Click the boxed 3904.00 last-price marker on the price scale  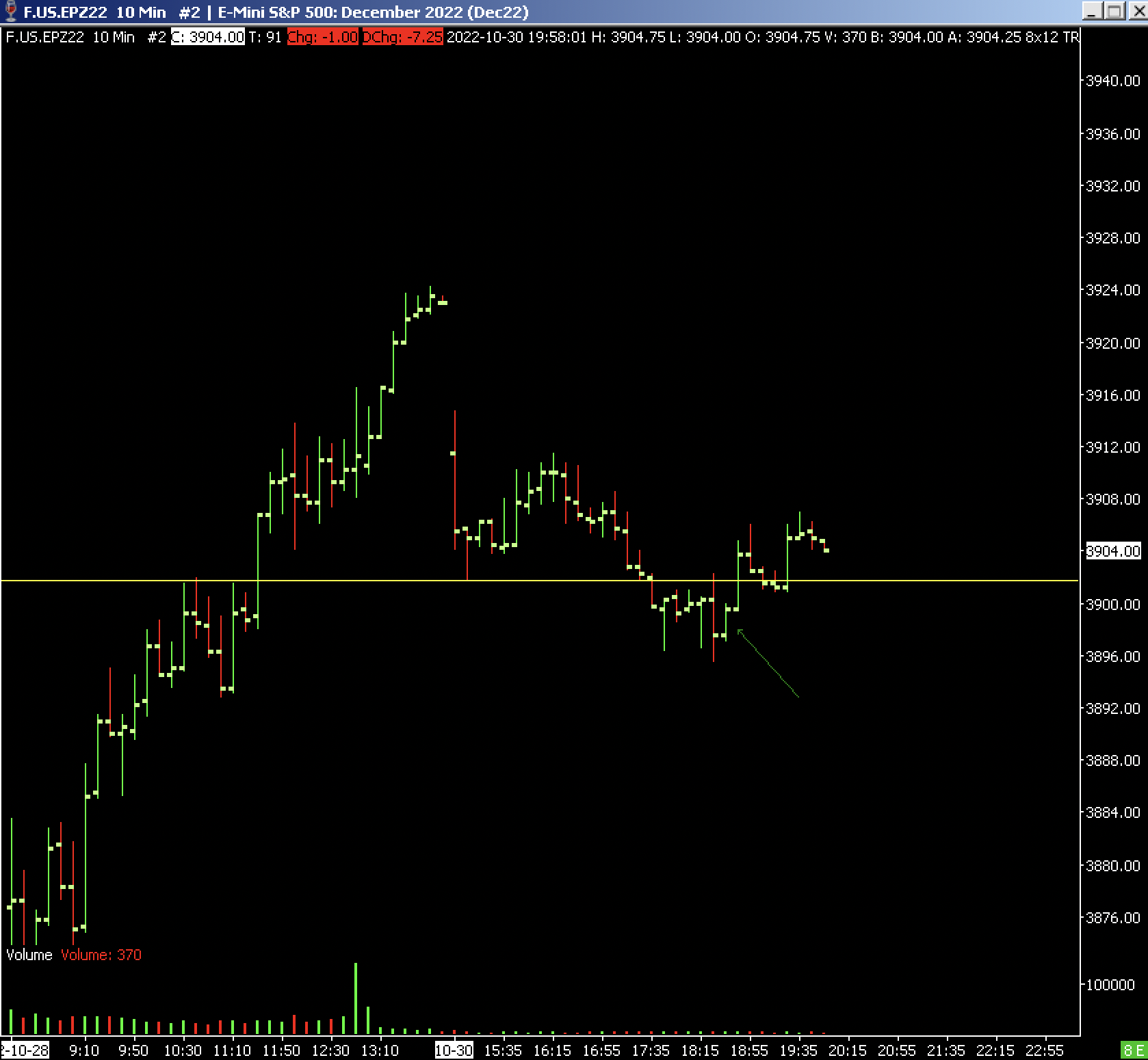[1113, 551]
